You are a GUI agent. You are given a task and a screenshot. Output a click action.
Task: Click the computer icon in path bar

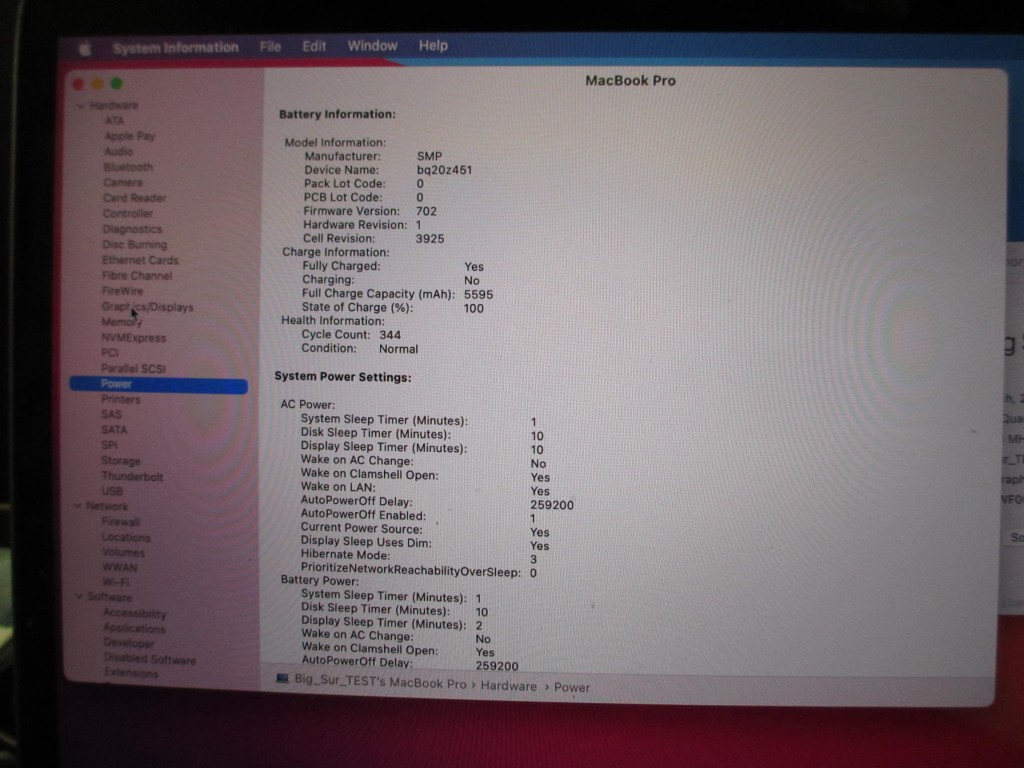282,679
